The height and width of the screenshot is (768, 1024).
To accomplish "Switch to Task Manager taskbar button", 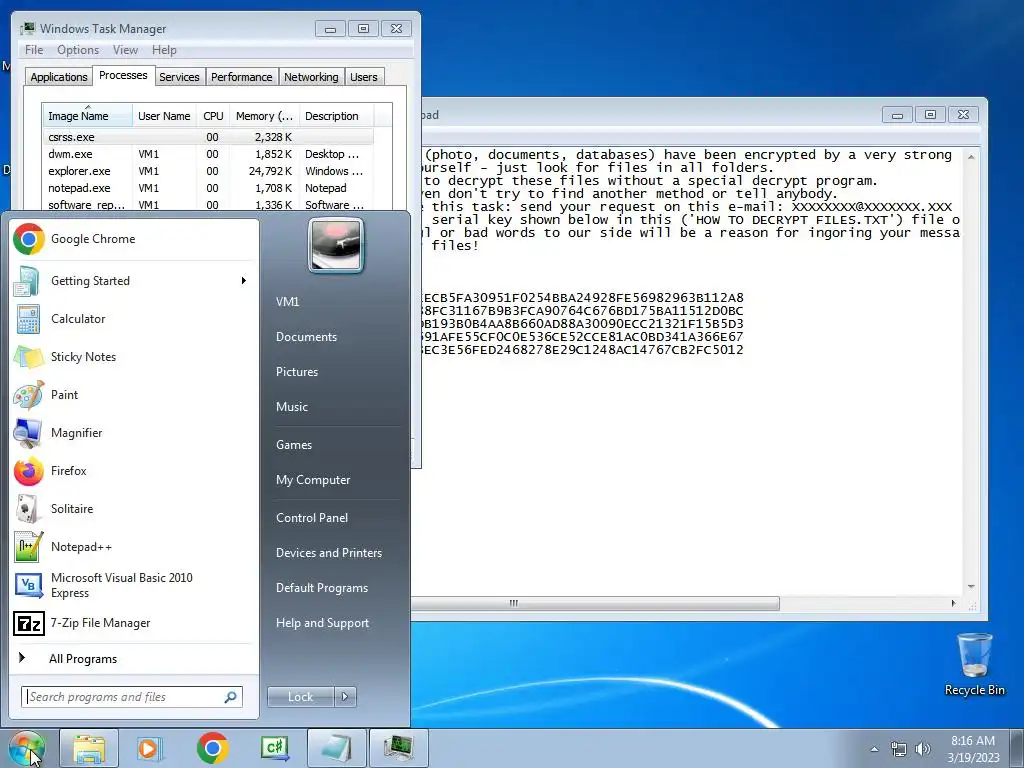I will pyautogui.click(x=399, y=748).
